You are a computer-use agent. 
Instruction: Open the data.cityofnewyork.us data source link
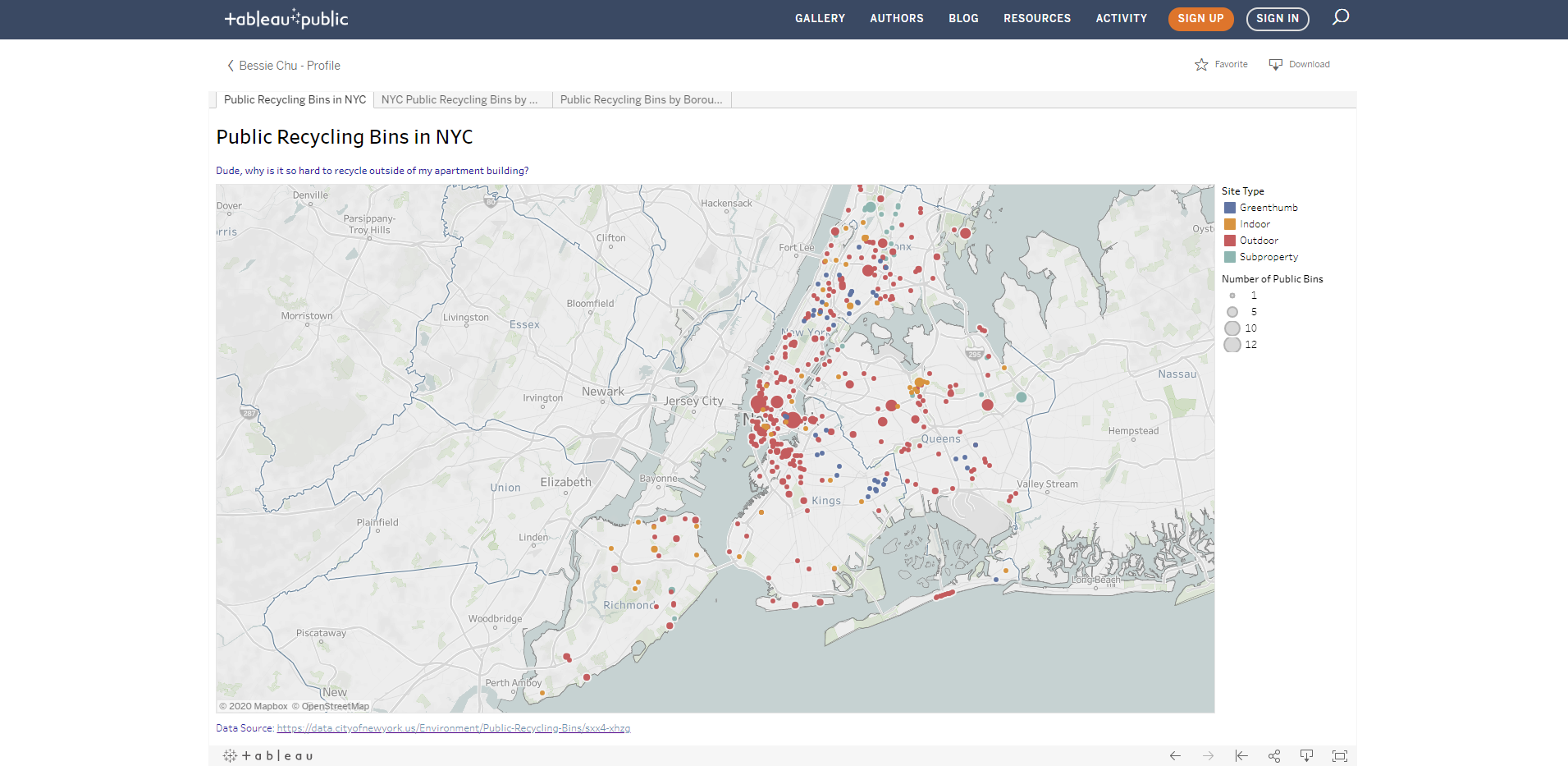coord(453,727)
